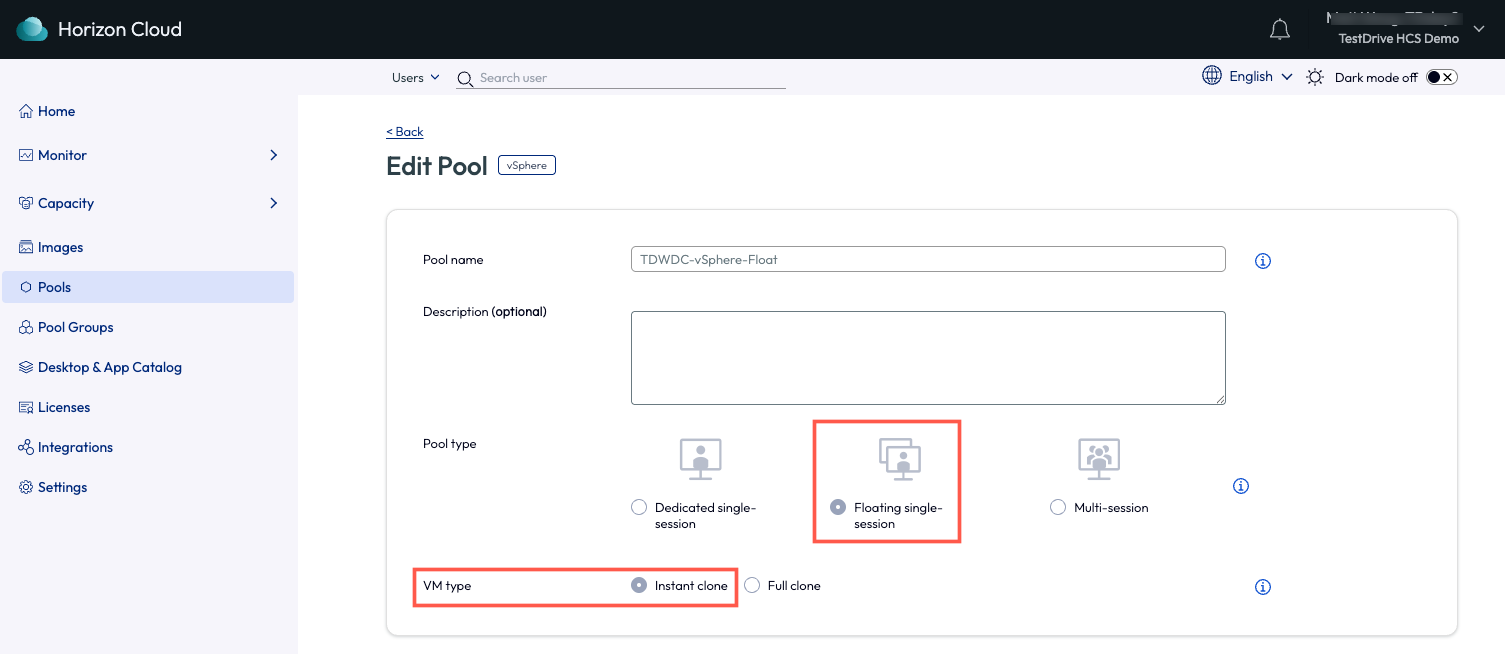
Task: Toggle the Dark mode switch
Action: click(1441, 77)
